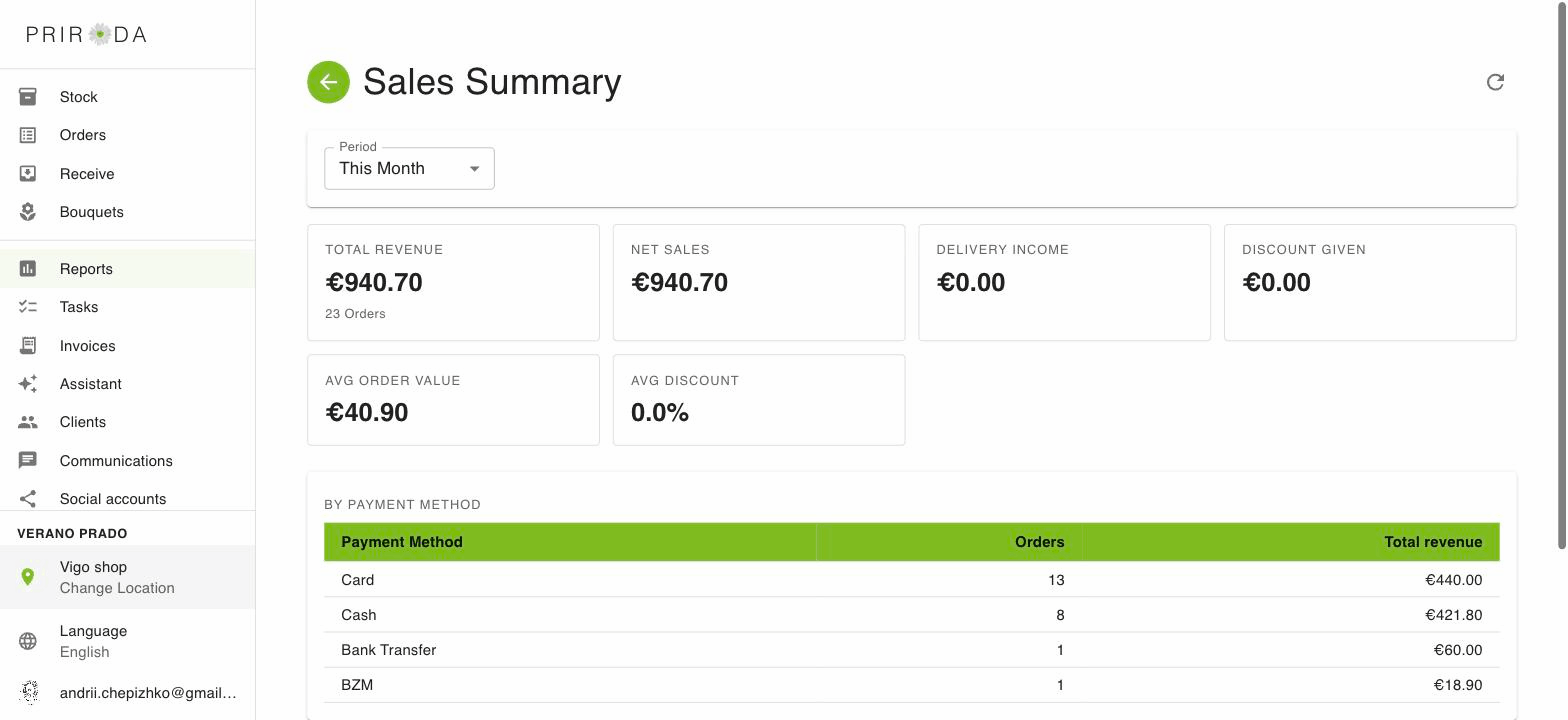Click the refresh icon
Screen dimensions: 1568x720
(x=1495, y=82)
